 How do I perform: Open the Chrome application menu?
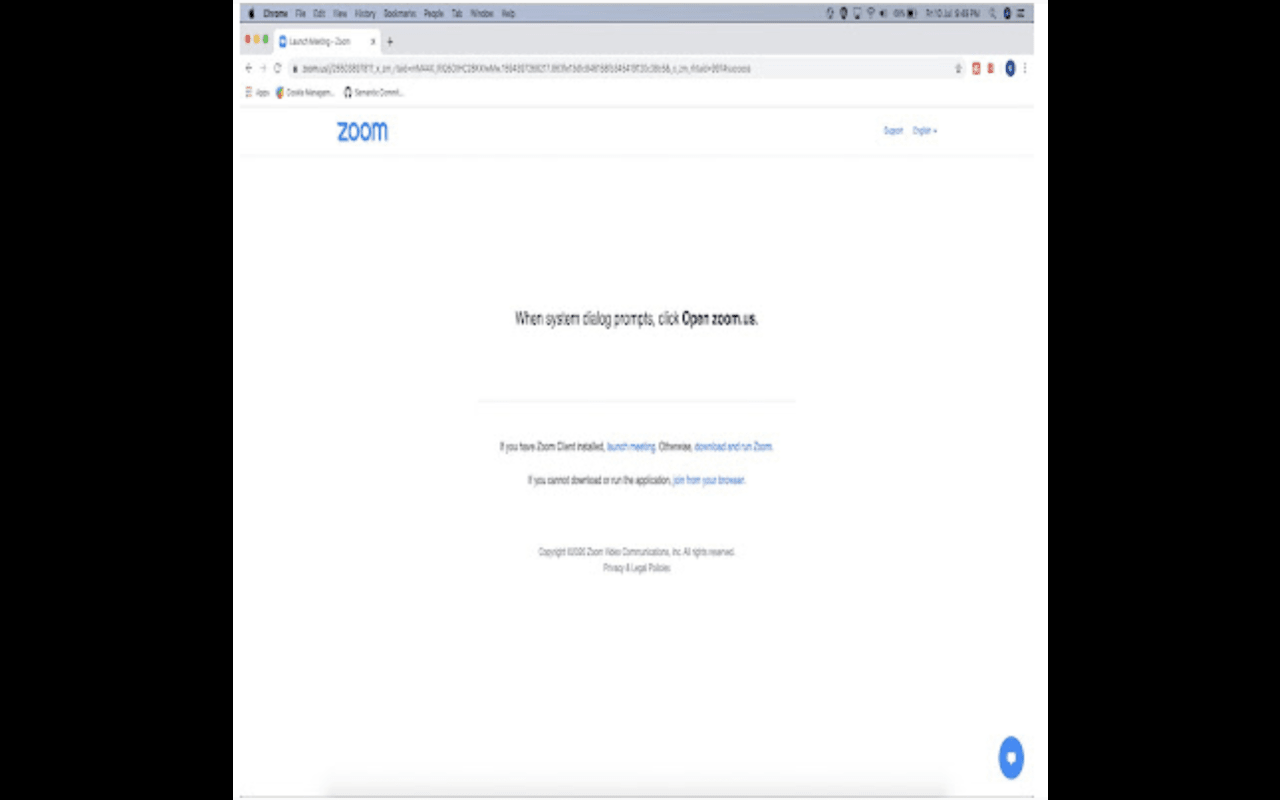pos(275,14)
